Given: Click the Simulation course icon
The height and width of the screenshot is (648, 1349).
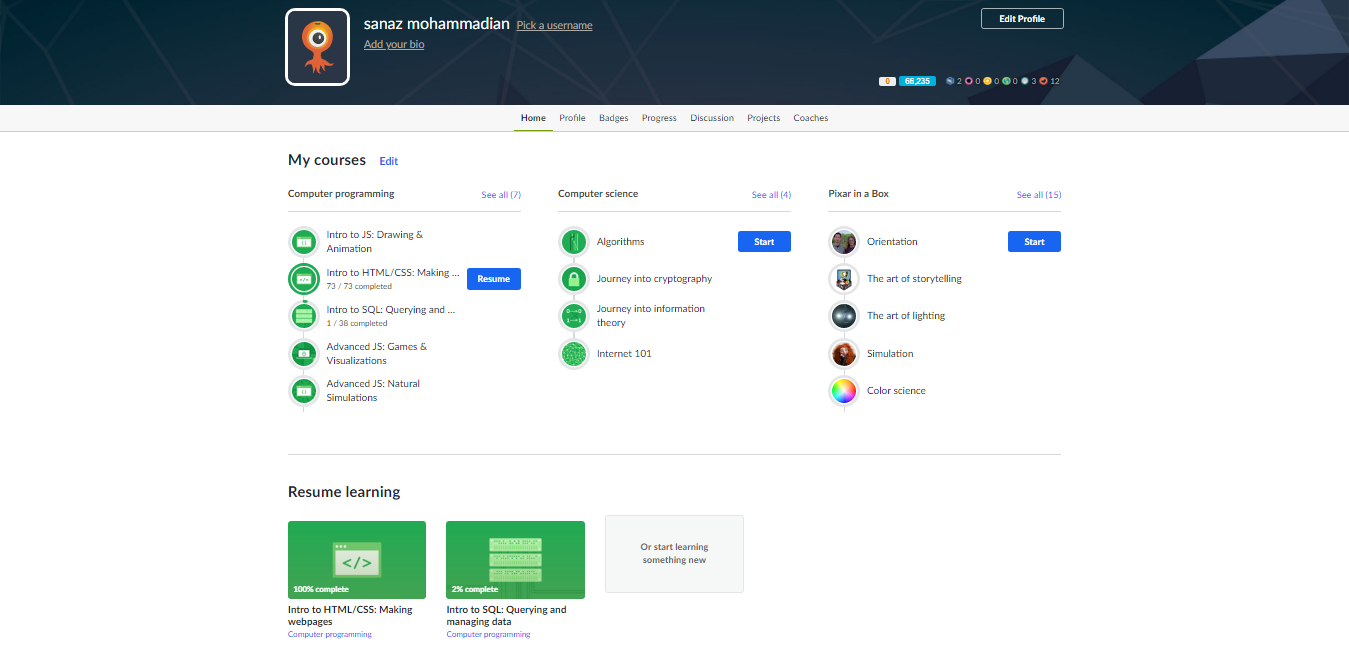Looking at the screenshot, I should (x=844, y=353).
